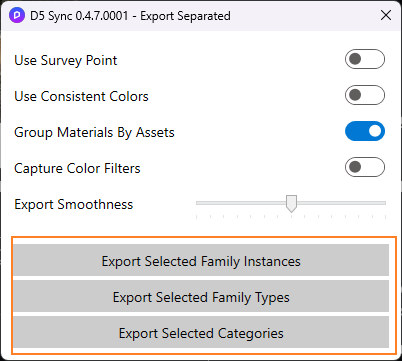Enable the Use Survey Point switch
The image size is (402, 361).
click(365, 59)
